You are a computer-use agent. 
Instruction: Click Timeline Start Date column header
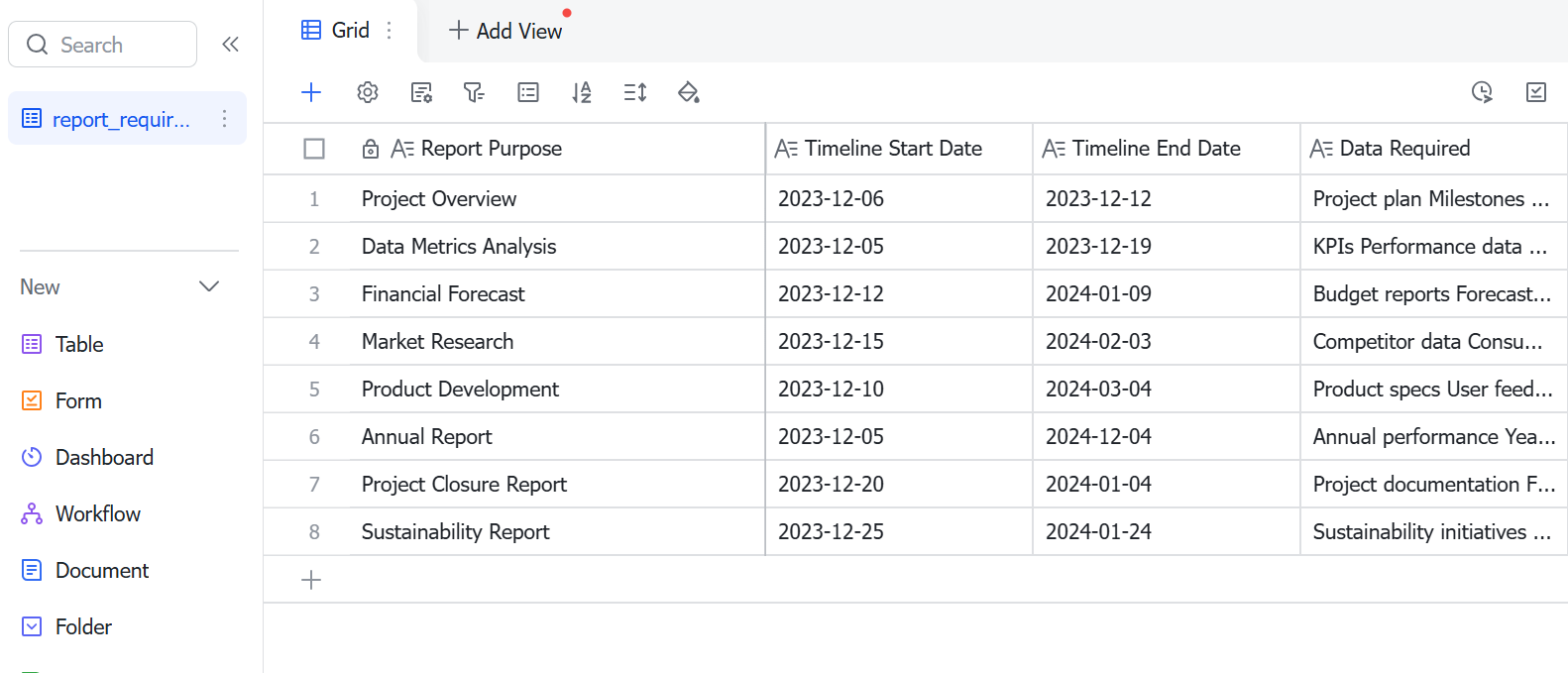click(899, 149)
